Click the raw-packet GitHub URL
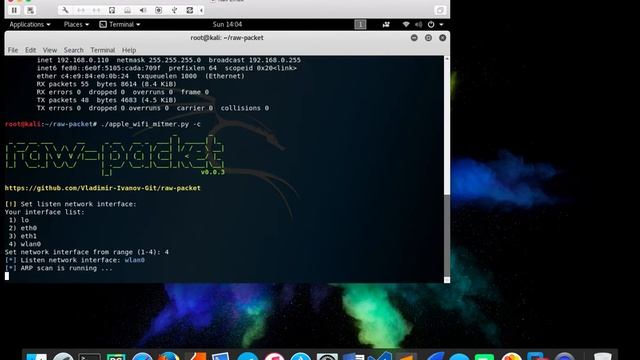Screen dimensions: 640x360 point(102,188)
